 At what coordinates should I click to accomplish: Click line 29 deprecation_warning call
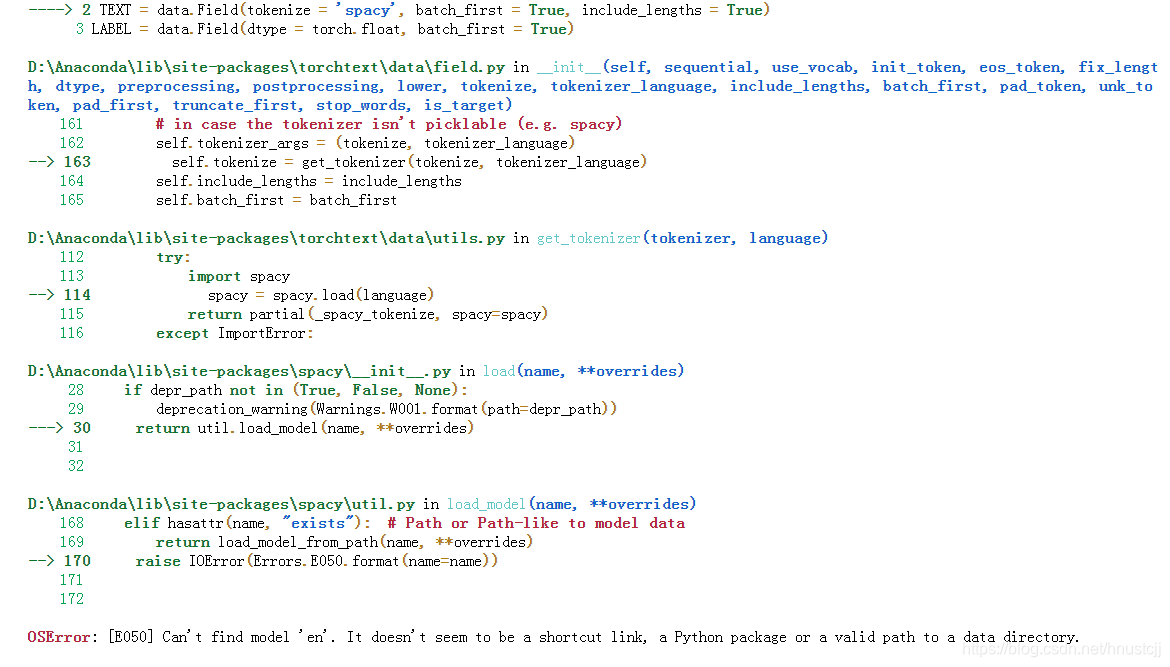387,409
